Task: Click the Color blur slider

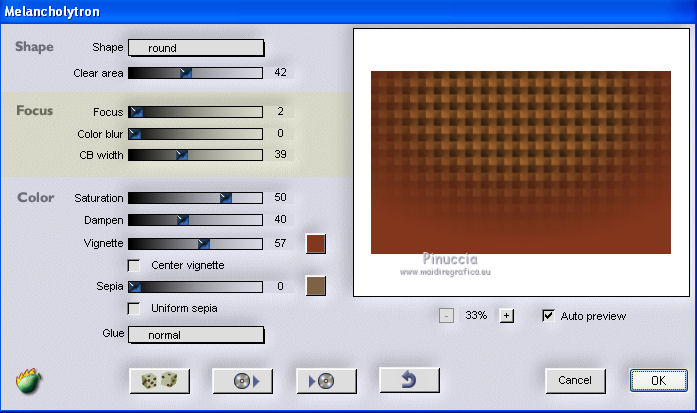Action: point(195,134)
